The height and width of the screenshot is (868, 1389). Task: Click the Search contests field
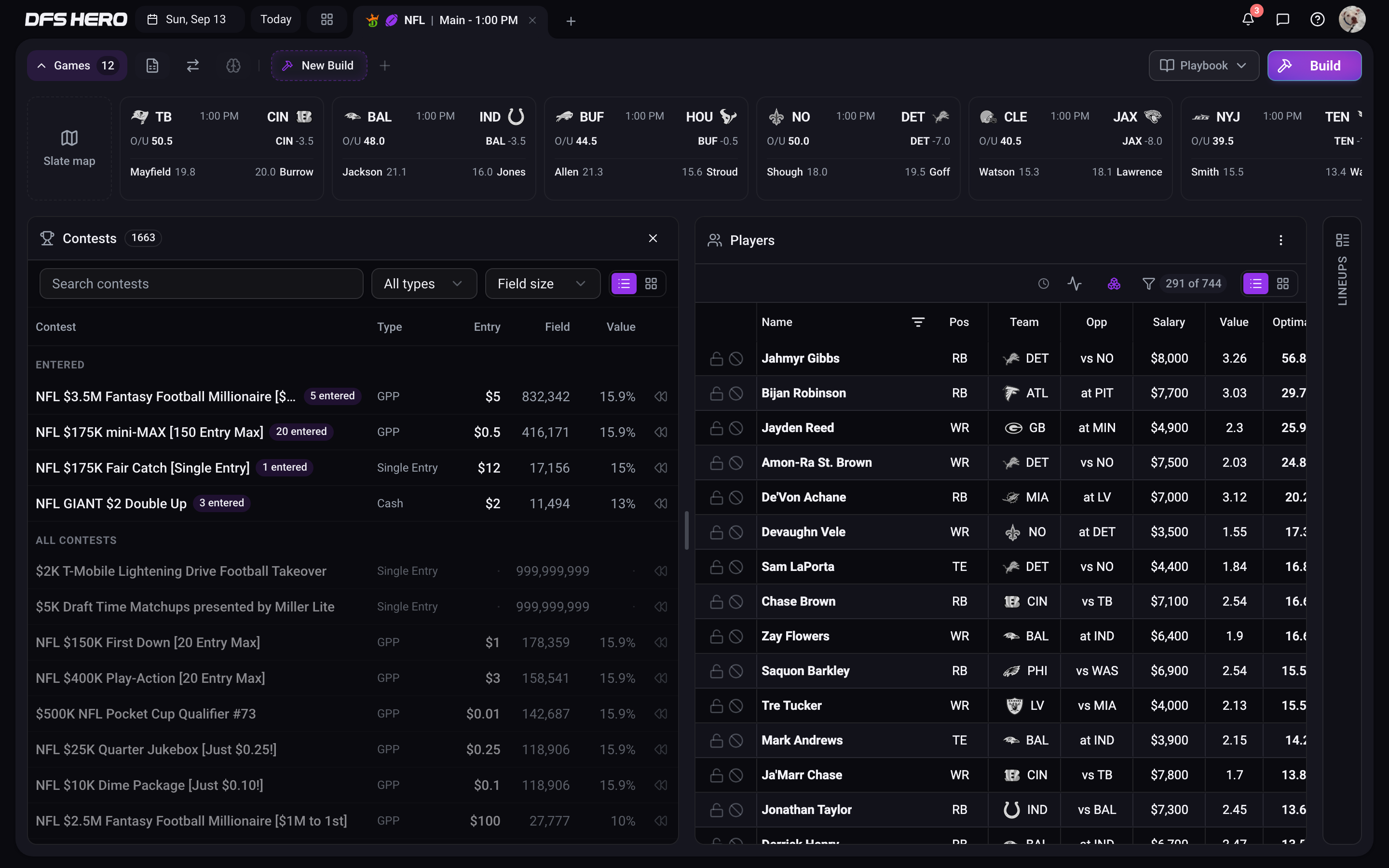202,284
